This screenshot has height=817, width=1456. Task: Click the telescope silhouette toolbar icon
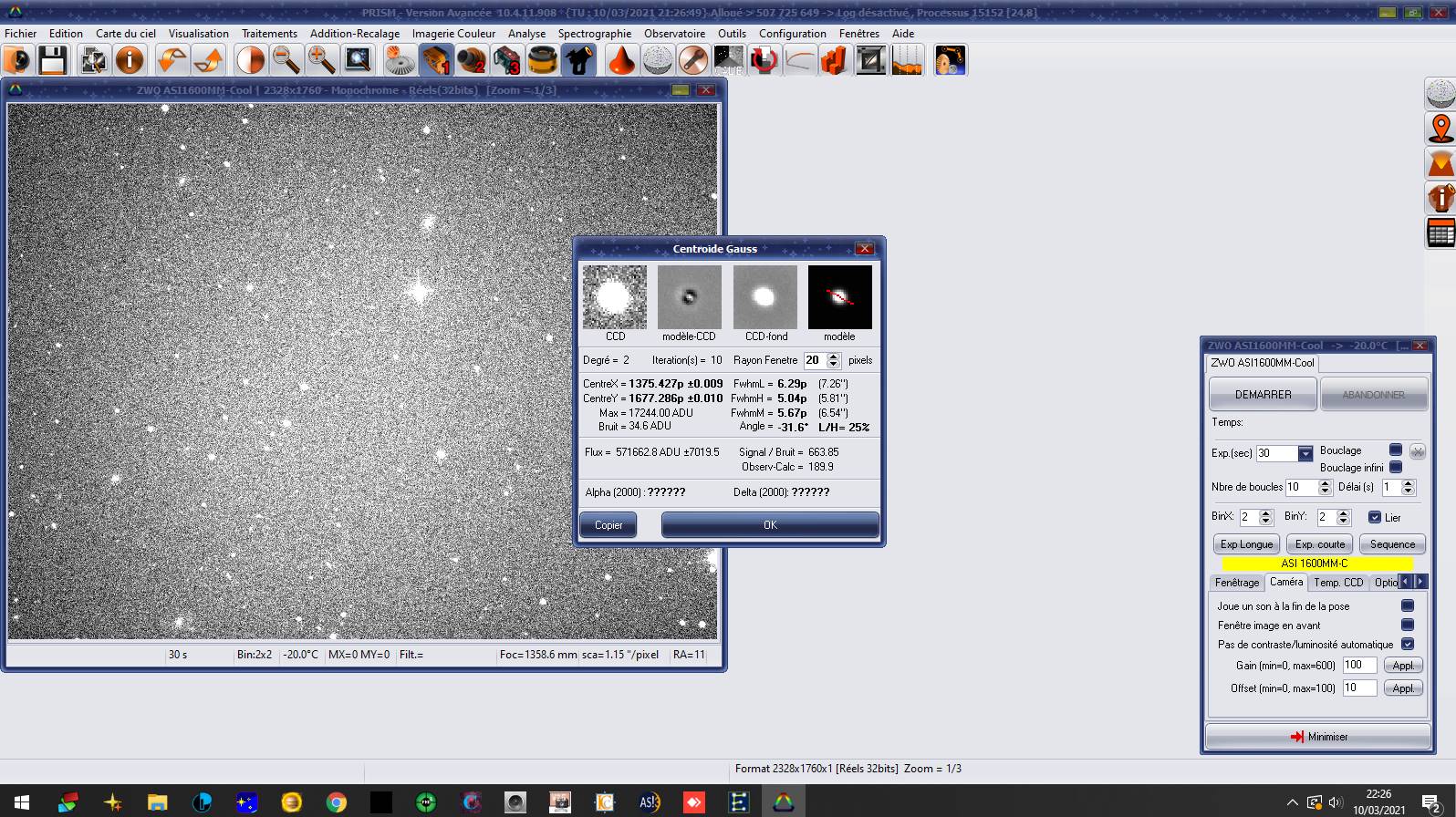click(578, 61)
